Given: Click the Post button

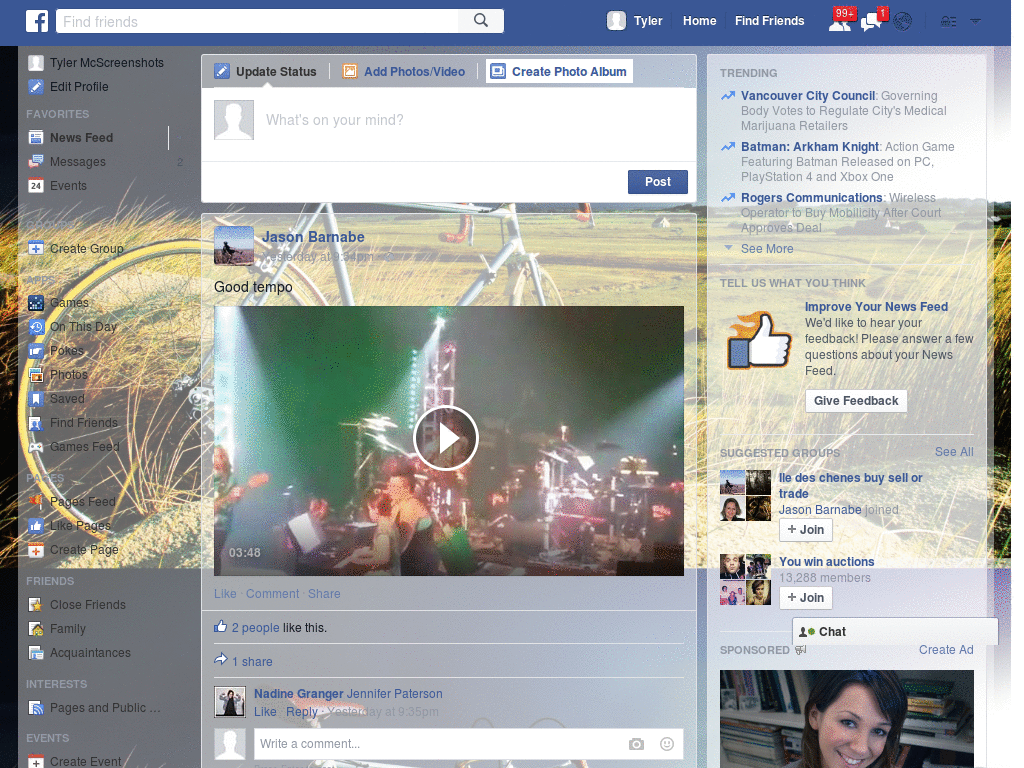Looking at the screenshot, I should (x=658, y=182).
